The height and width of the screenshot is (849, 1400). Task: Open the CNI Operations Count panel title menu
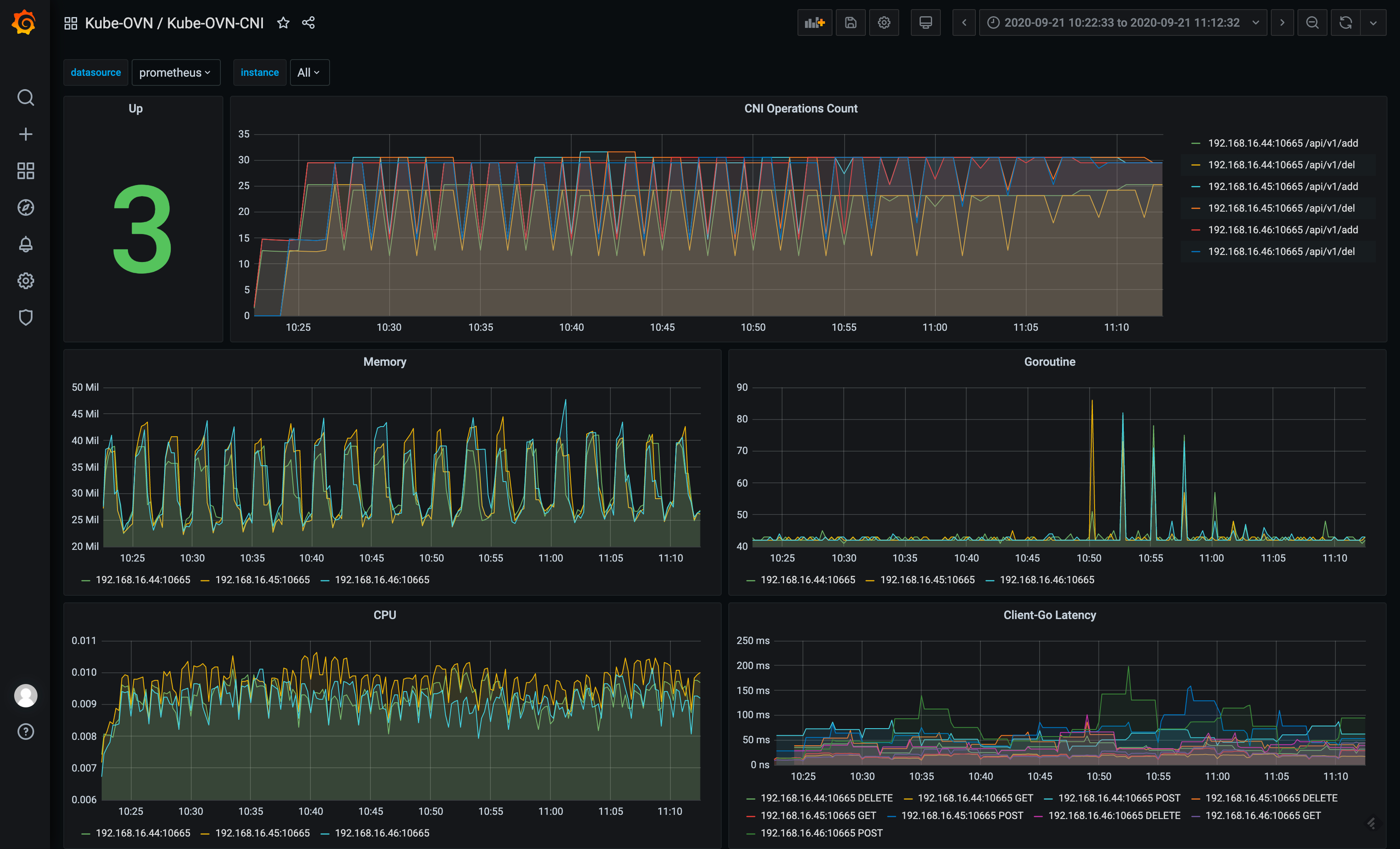pos(800,108)
